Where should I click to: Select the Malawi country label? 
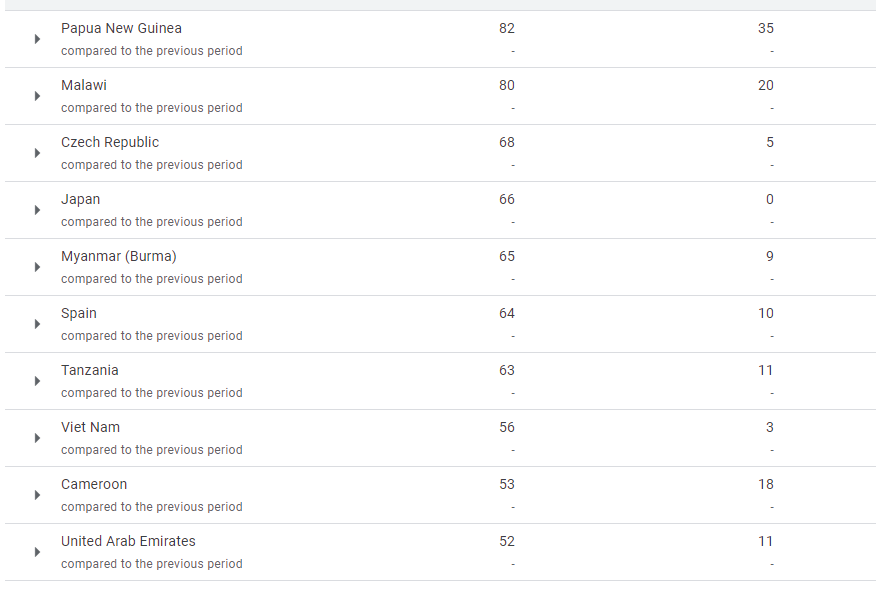84,85
